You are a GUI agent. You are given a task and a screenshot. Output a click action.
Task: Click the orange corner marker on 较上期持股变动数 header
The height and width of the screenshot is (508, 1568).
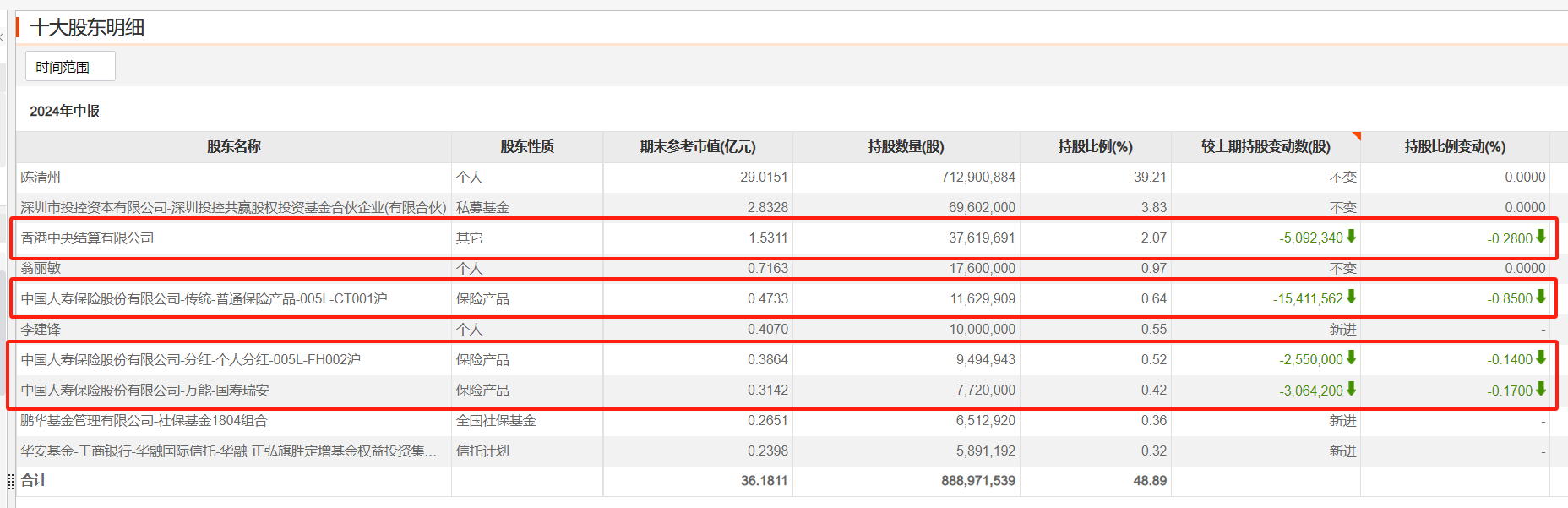pos(1356,135)
